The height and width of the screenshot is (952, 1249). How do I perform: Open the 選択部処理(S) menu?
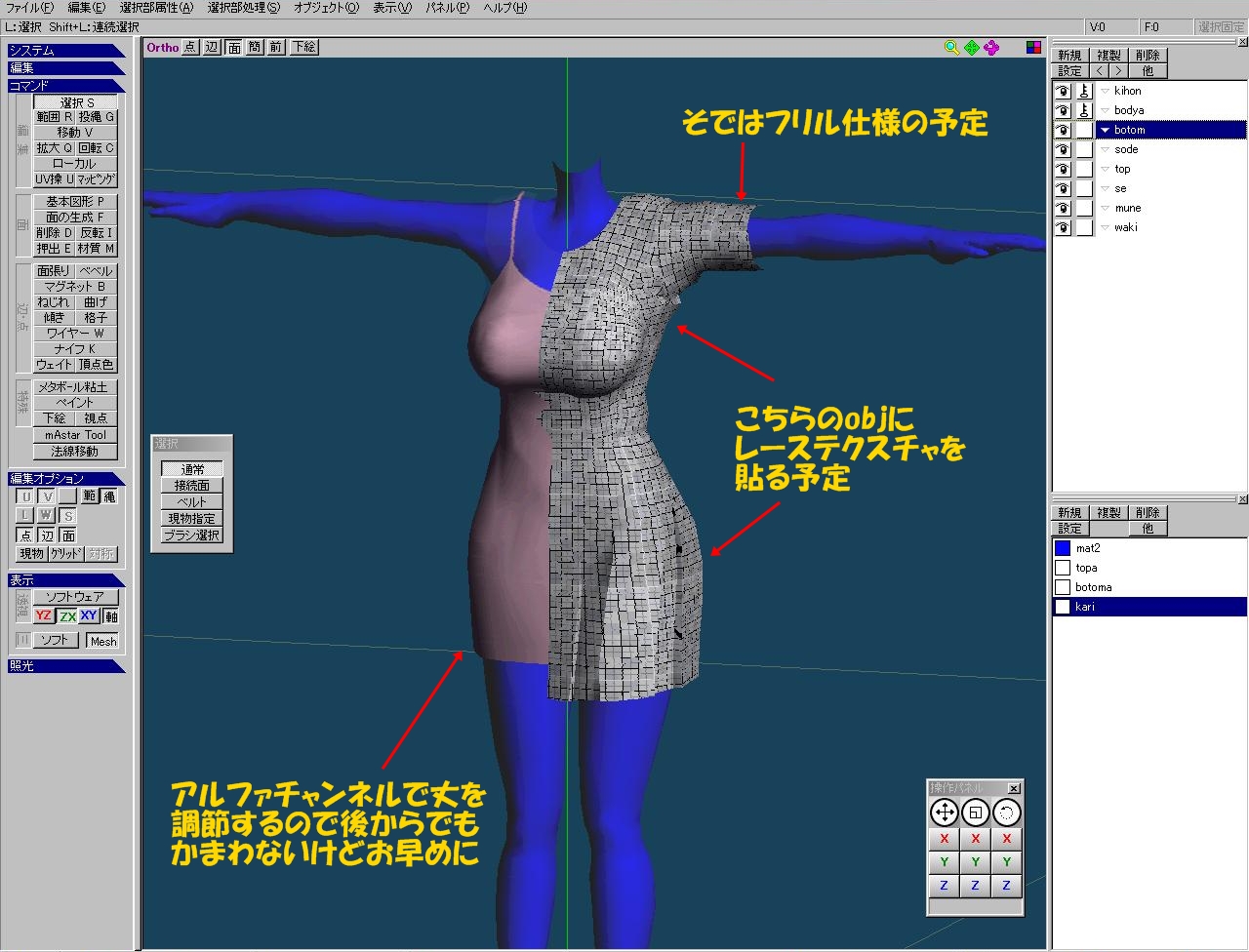[243, 8]
